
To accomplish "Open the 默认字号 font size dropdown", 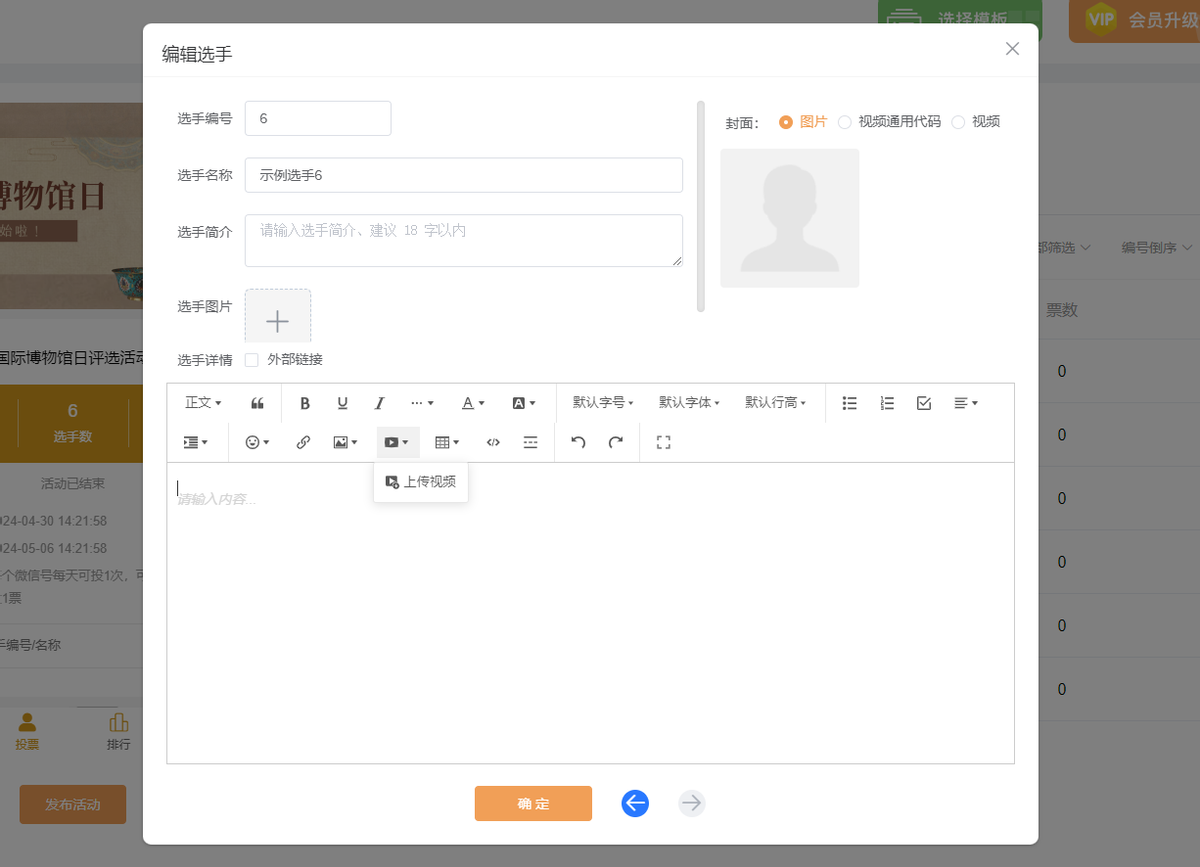I will pos(603,403).
